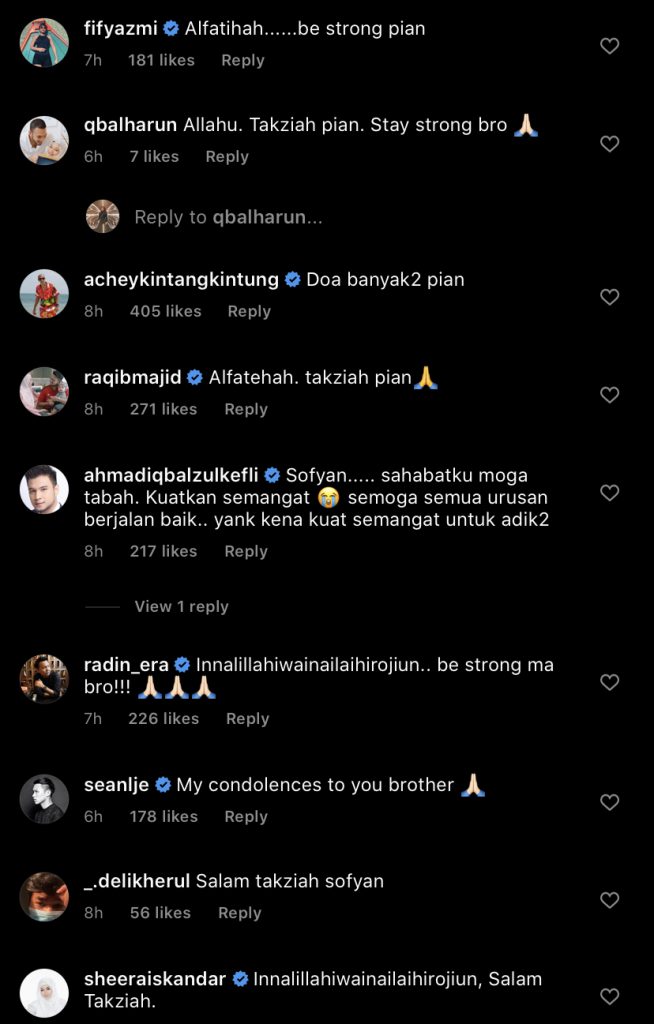Toggle the like heart on radin_era's comment
This screenshot has width=654, height=1024.
pyautogui.click(x=609, y=682)
